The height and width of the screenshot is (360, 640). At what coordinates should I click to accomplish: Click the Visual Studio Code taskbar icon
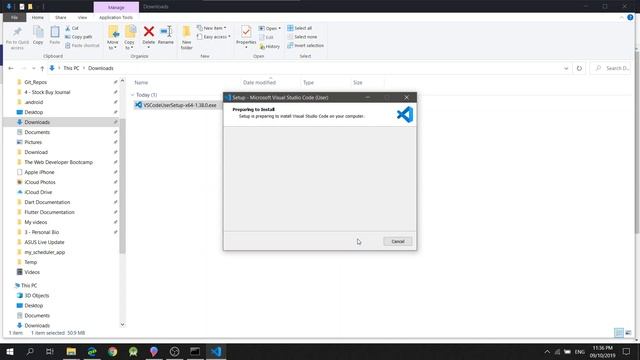click(216, 351)
